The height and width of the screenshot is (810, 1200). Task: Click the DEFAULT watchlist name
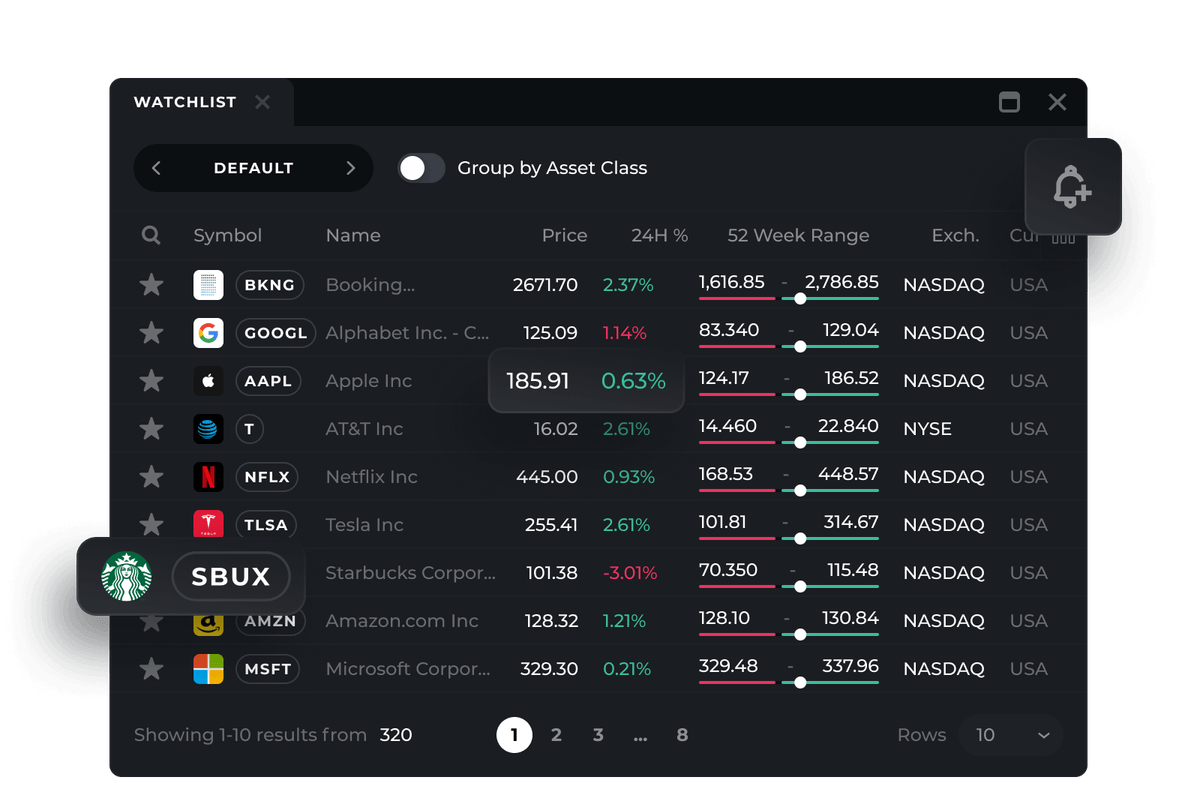253,168
